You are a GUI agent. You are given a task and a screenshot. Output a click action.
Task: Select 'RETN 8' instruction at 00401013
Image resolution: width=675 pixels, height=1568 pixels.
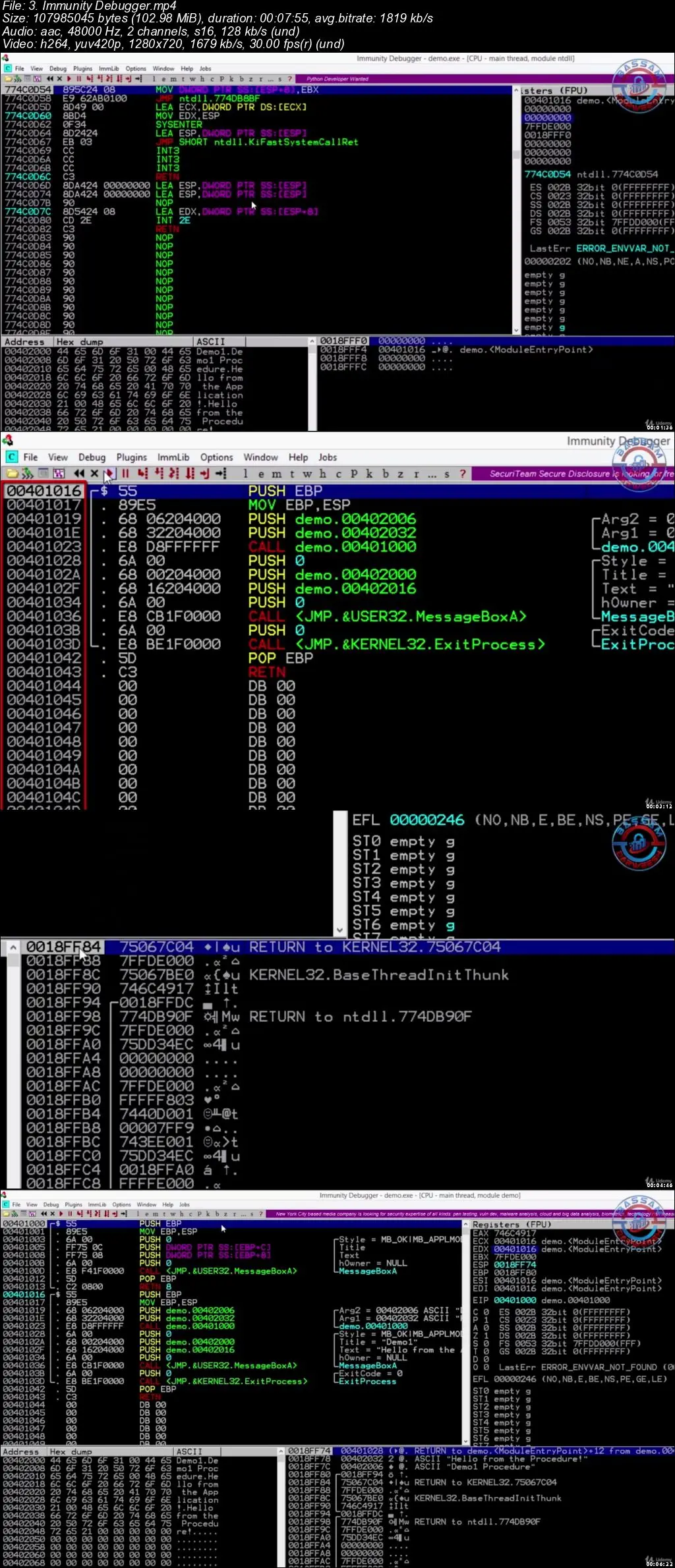(x=156, y=1286)
